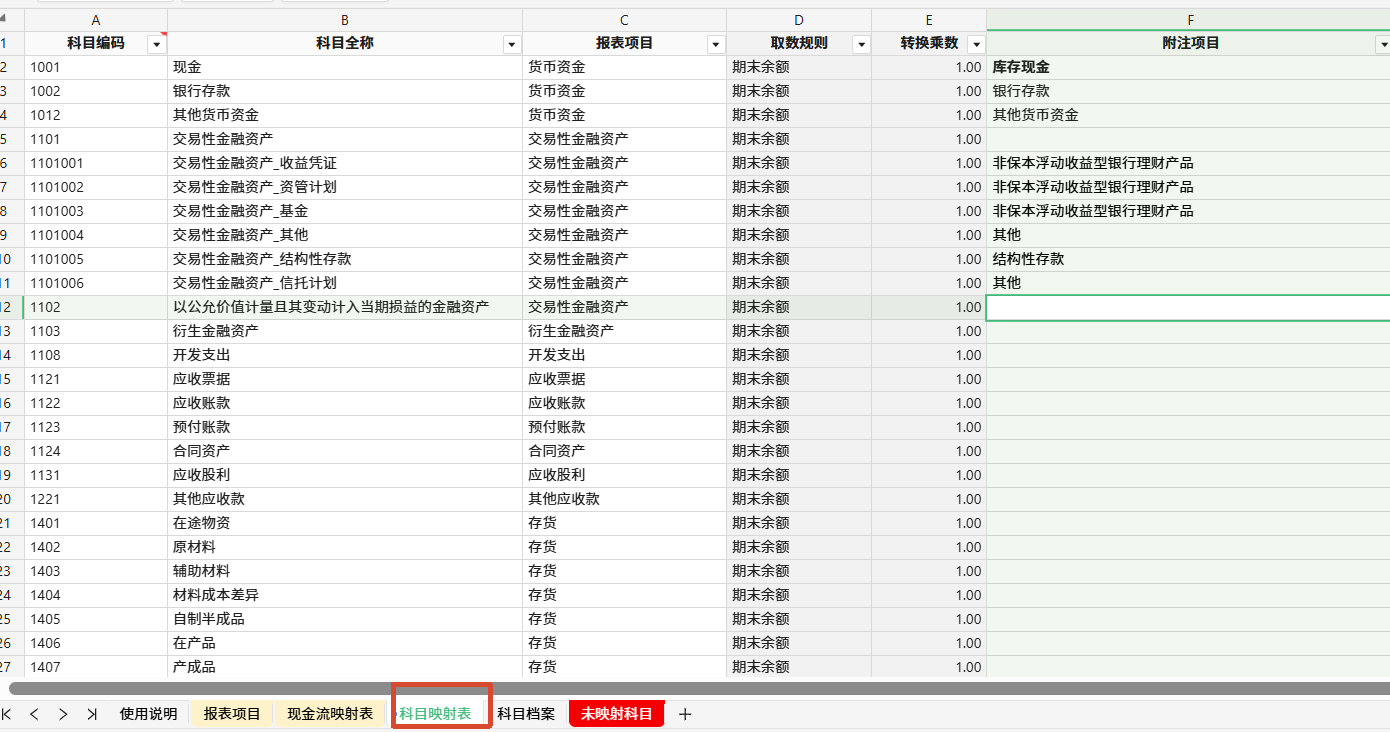This screenshot has width=1390, height=732.
Task: Open filter dropdown for 转换乘数 column
Action: pos(976,44)
